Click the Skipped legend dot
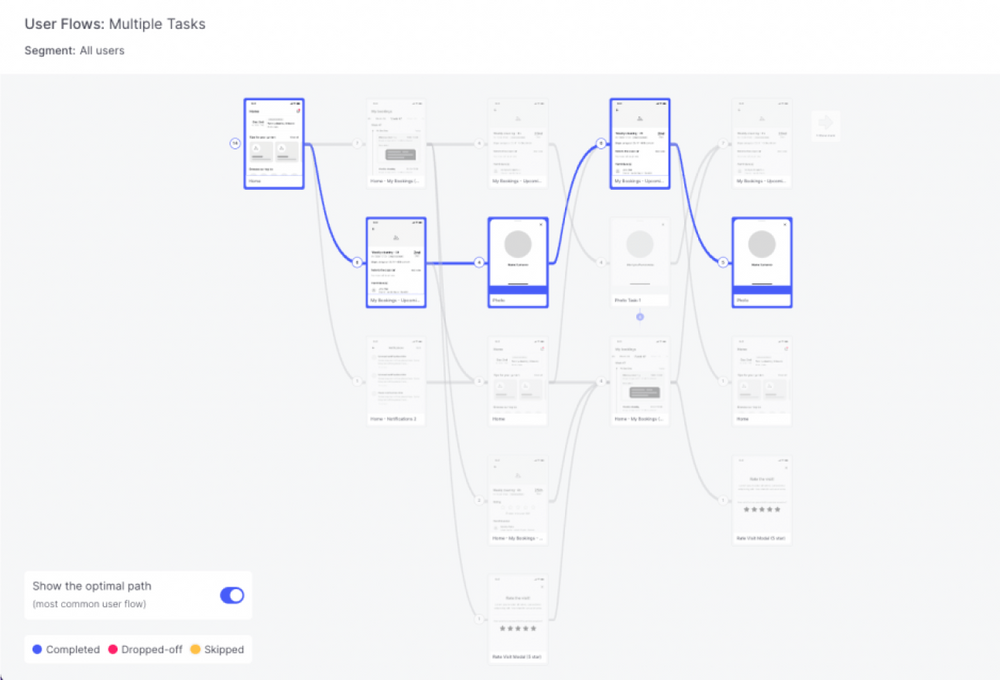Screen dimensions: 1000x680 [196, 649]
